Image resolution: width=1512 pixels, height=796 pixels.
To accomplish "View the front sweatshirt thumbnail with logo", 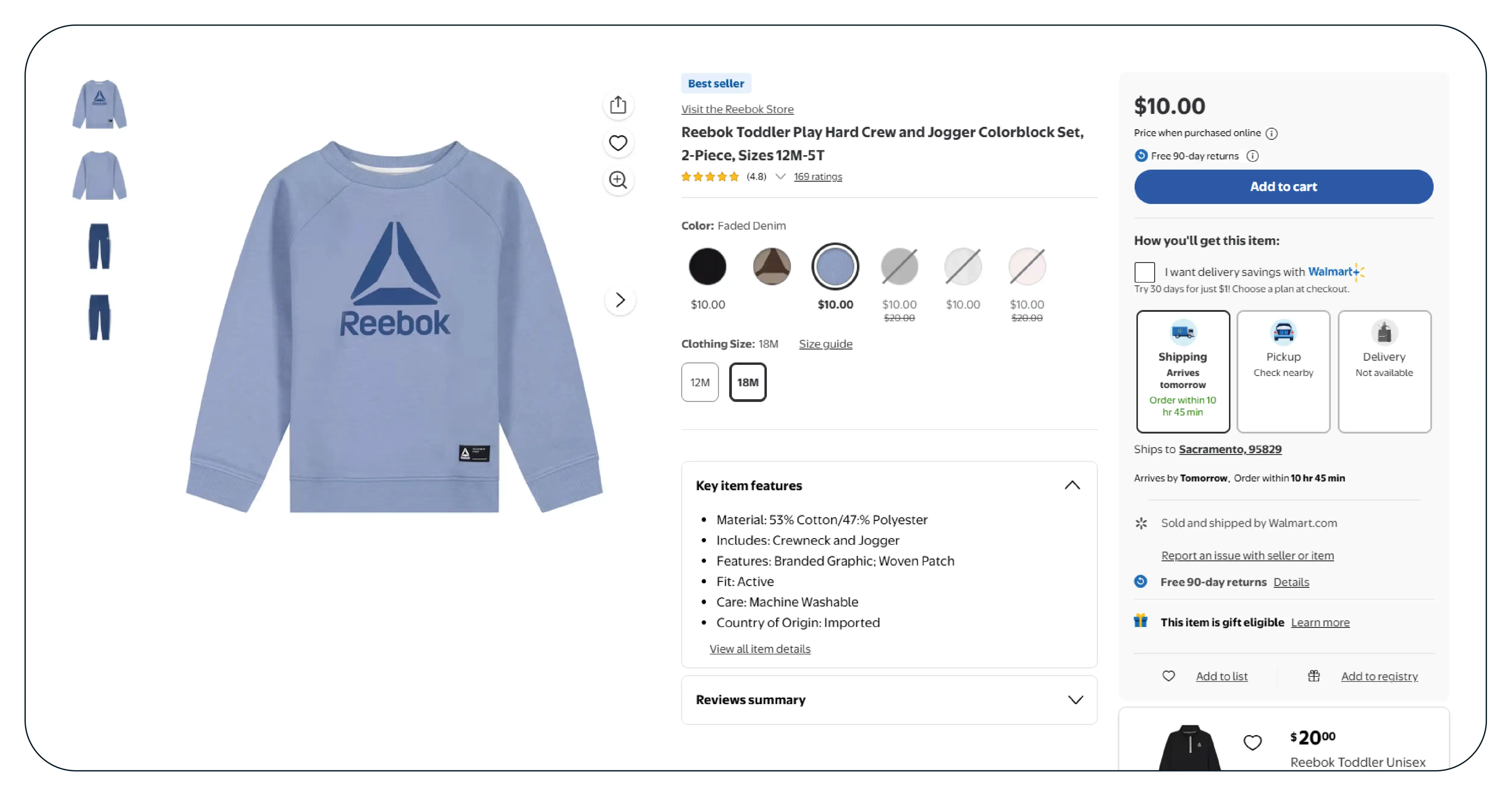I will coord(99,105).
